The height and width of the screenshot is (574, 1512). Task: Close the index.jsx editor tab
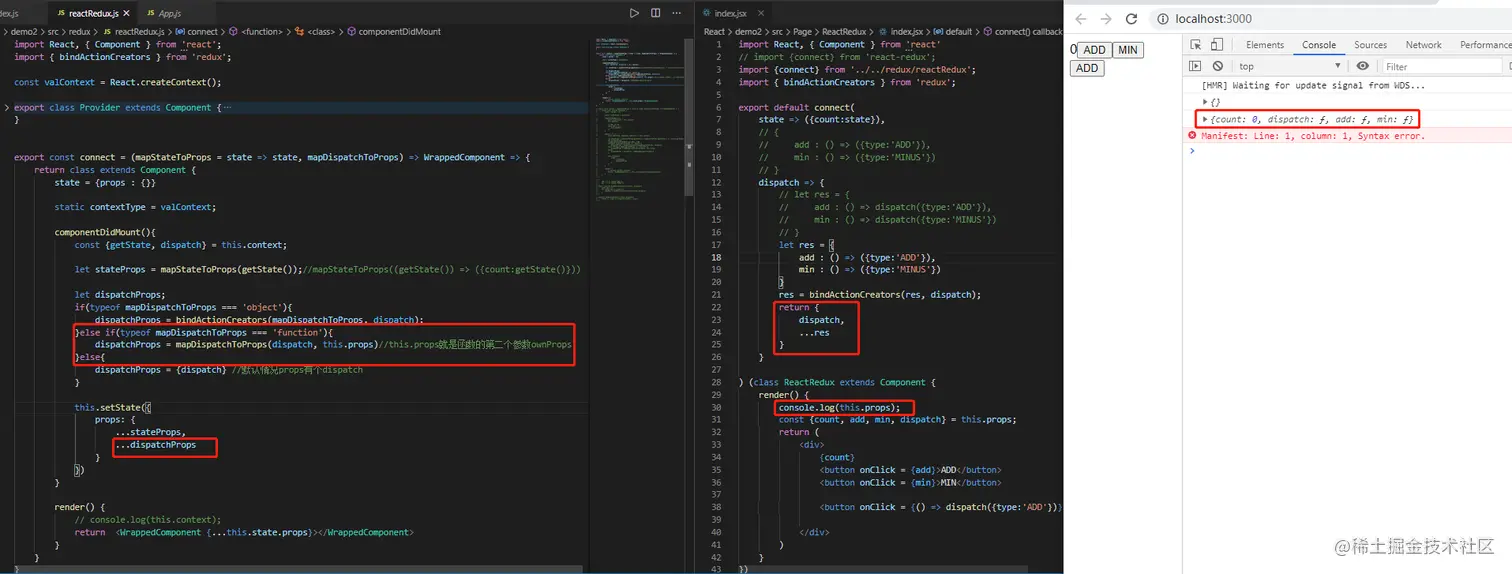pos(760,13)
